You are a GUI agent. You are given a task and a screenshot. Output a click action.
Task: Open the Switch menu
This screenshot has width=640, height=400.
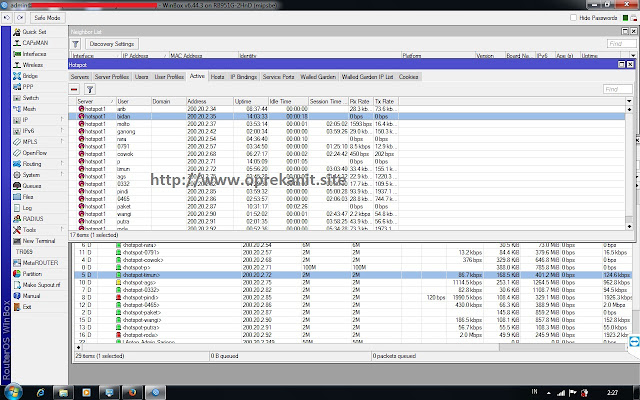pyautogui.click(x=30, y=98)
